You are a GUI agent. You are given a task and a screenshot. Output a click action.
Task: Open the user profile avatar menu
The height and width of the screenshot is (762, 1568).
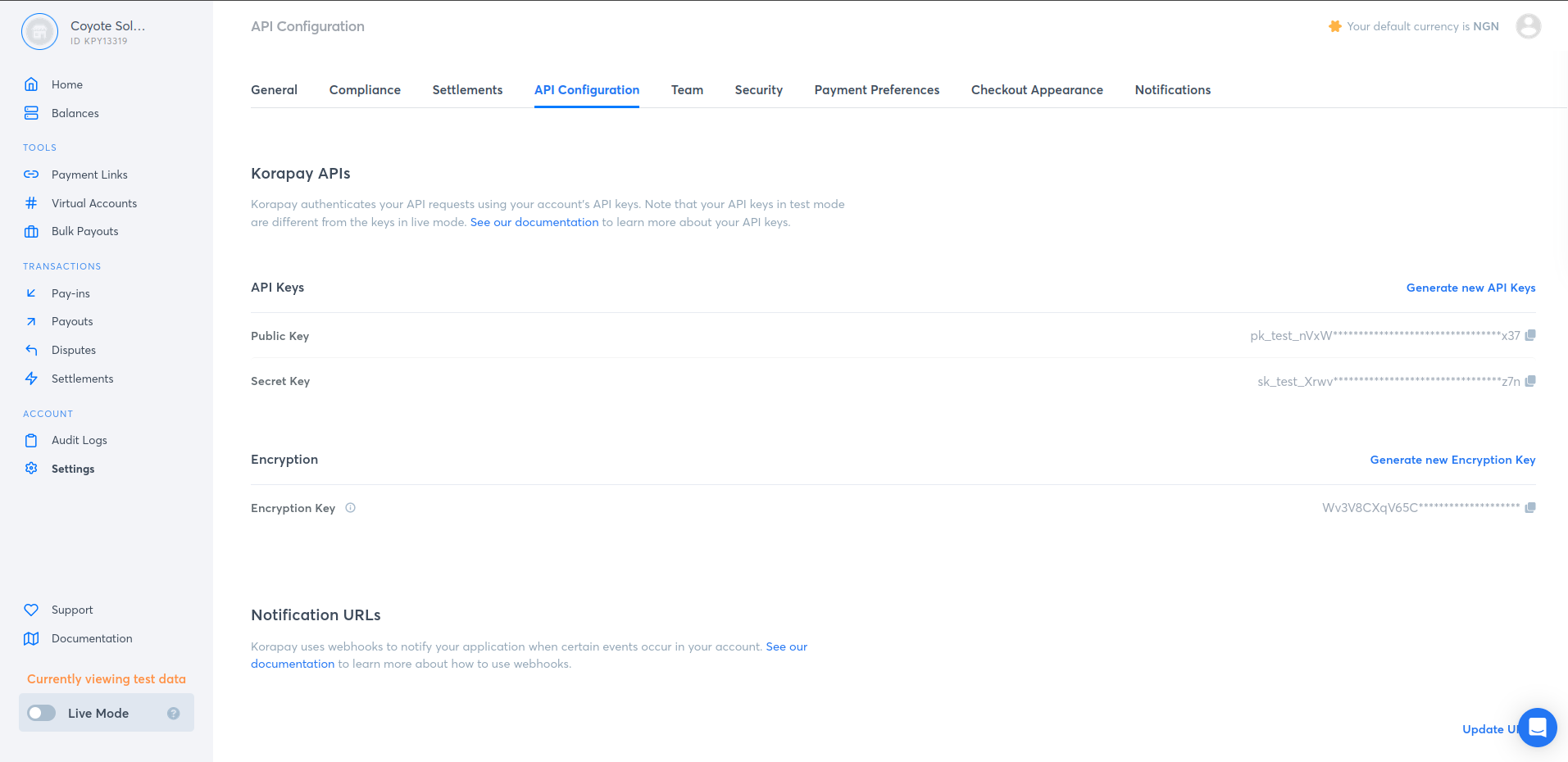tap(1528, 26)
